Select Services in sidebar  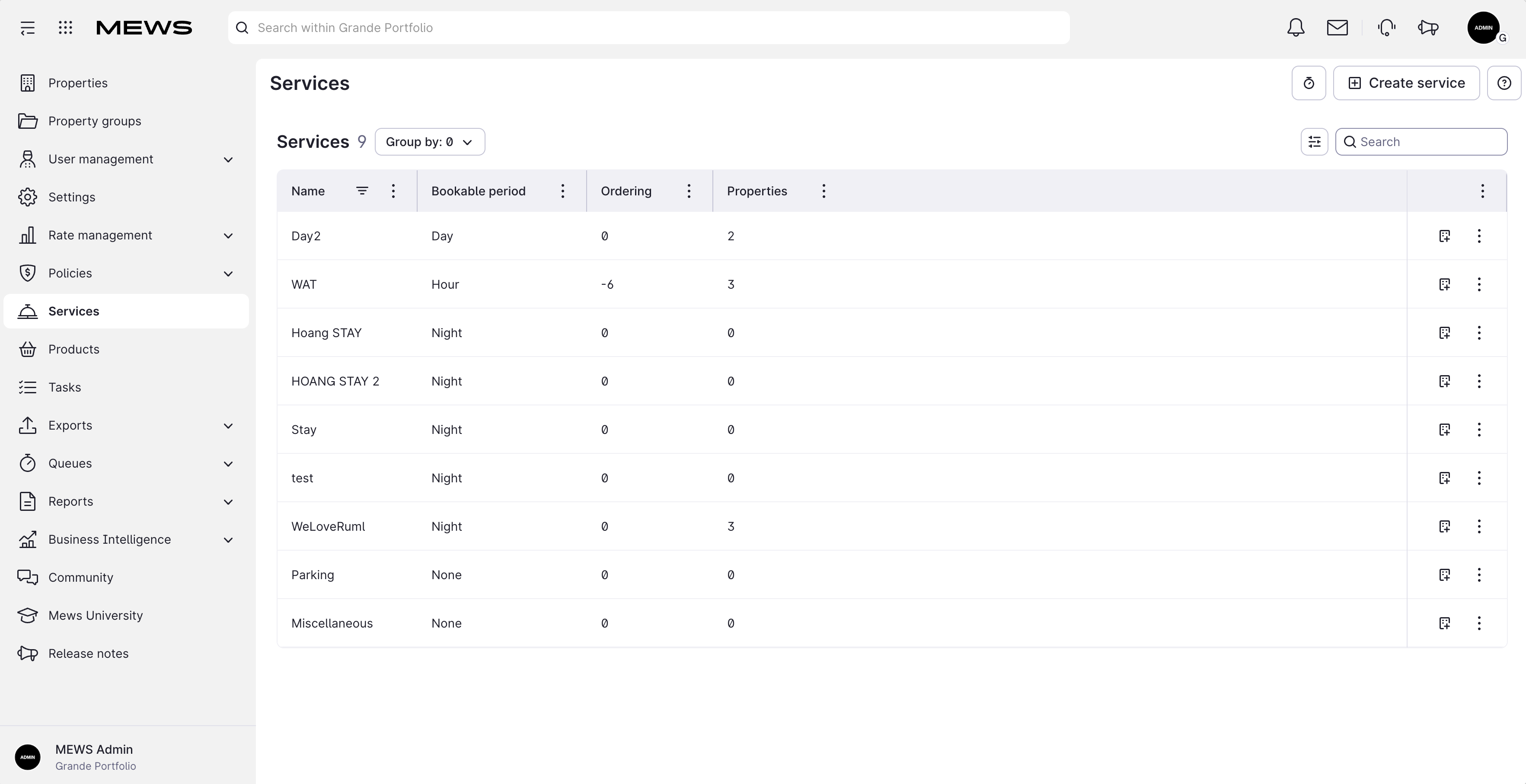coord(126,311)
